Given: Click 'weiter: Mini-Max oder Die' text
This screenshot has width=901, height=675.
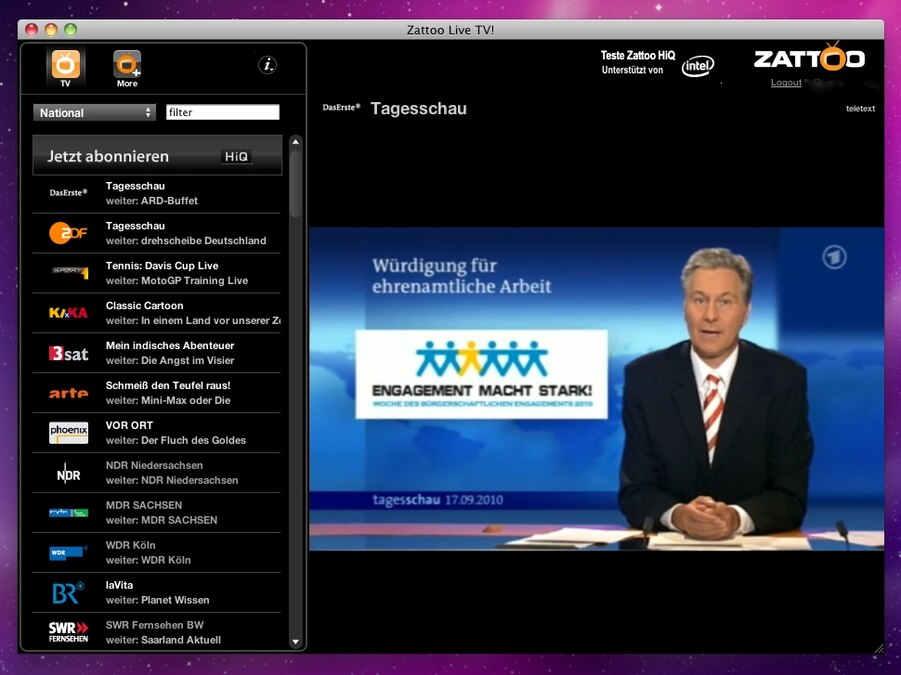Looking at the screenshot, I should [168, 400].
